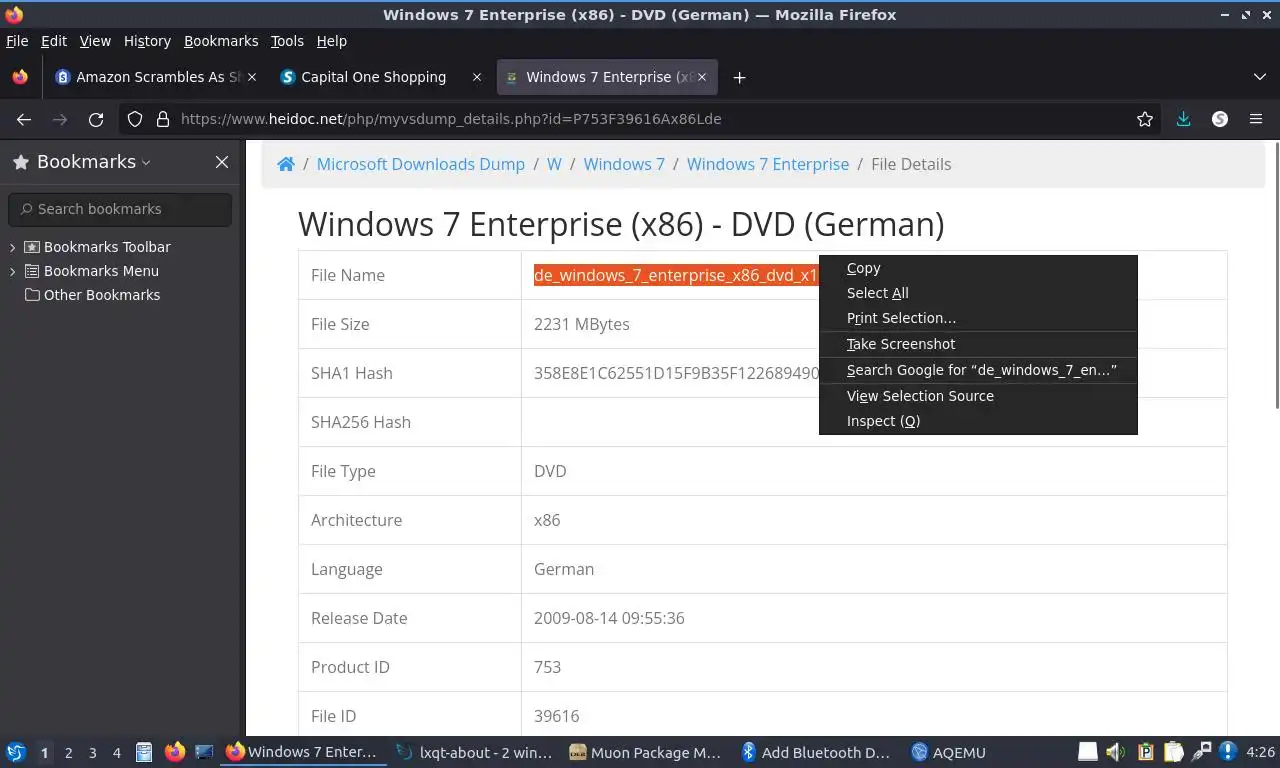Close the Bookmarks sidebar
The width and height of the screenshot is (1280, 768).
[x=222, y=162]
